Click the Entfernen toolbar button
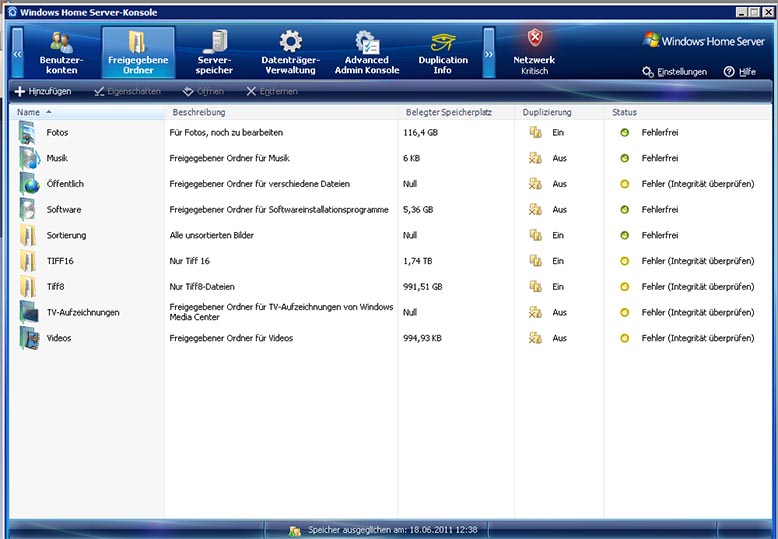 272,91
